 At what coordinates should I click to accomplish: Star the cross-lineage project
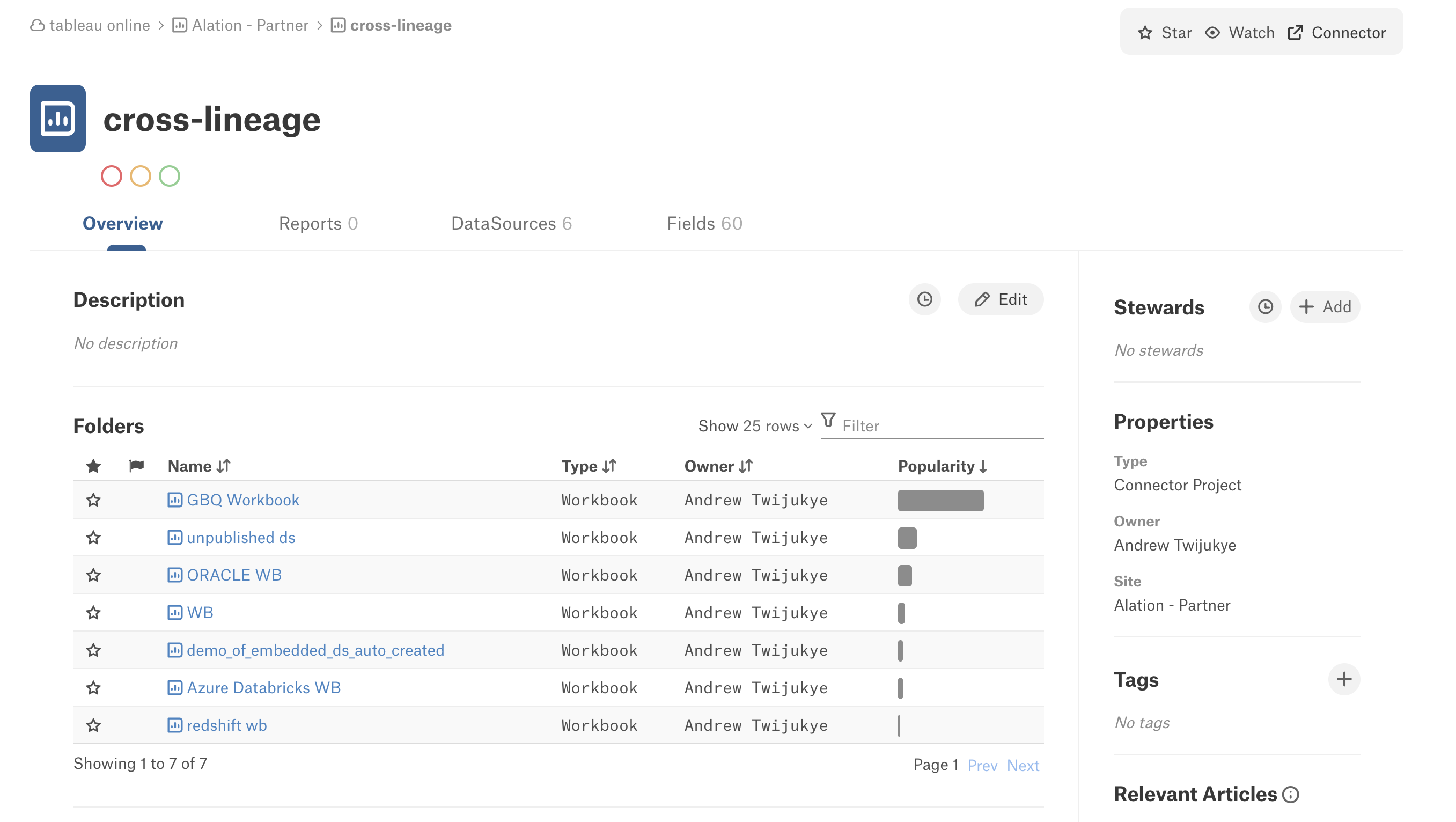[1164, 32]
